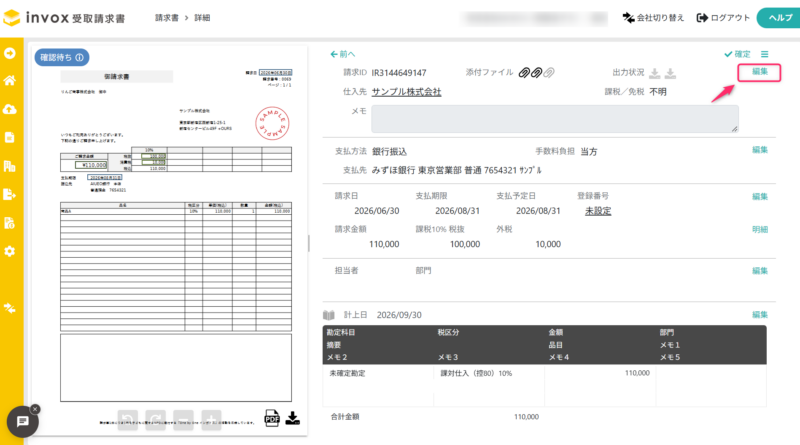Open 明細 for the 請求金額 section
This screenshot has width=800, height=445.
click(760, 230)
